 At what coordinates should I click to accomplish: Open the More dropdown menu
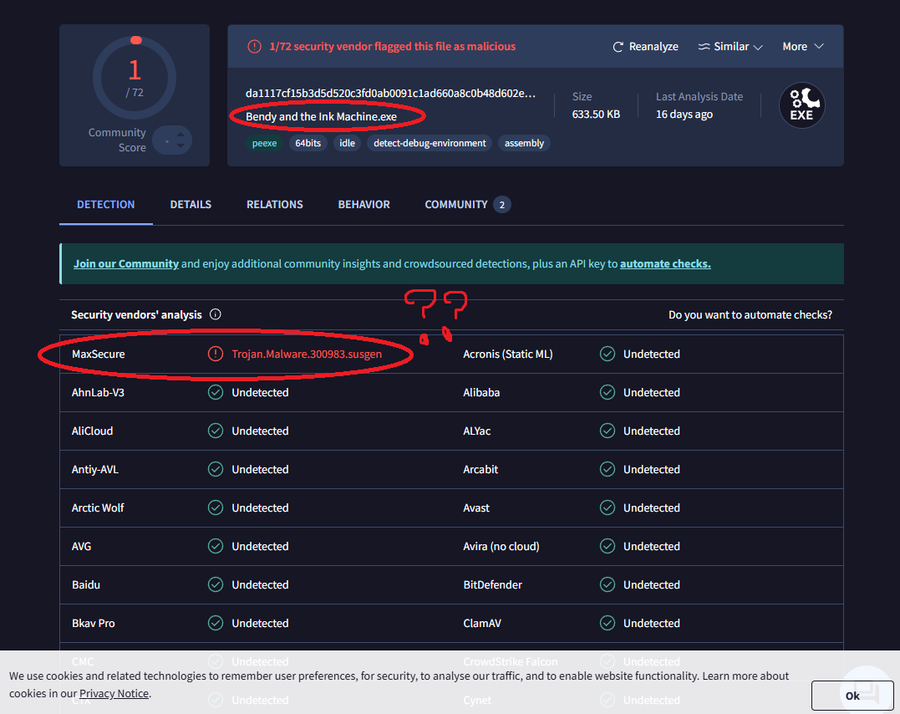tap(803, 46)
